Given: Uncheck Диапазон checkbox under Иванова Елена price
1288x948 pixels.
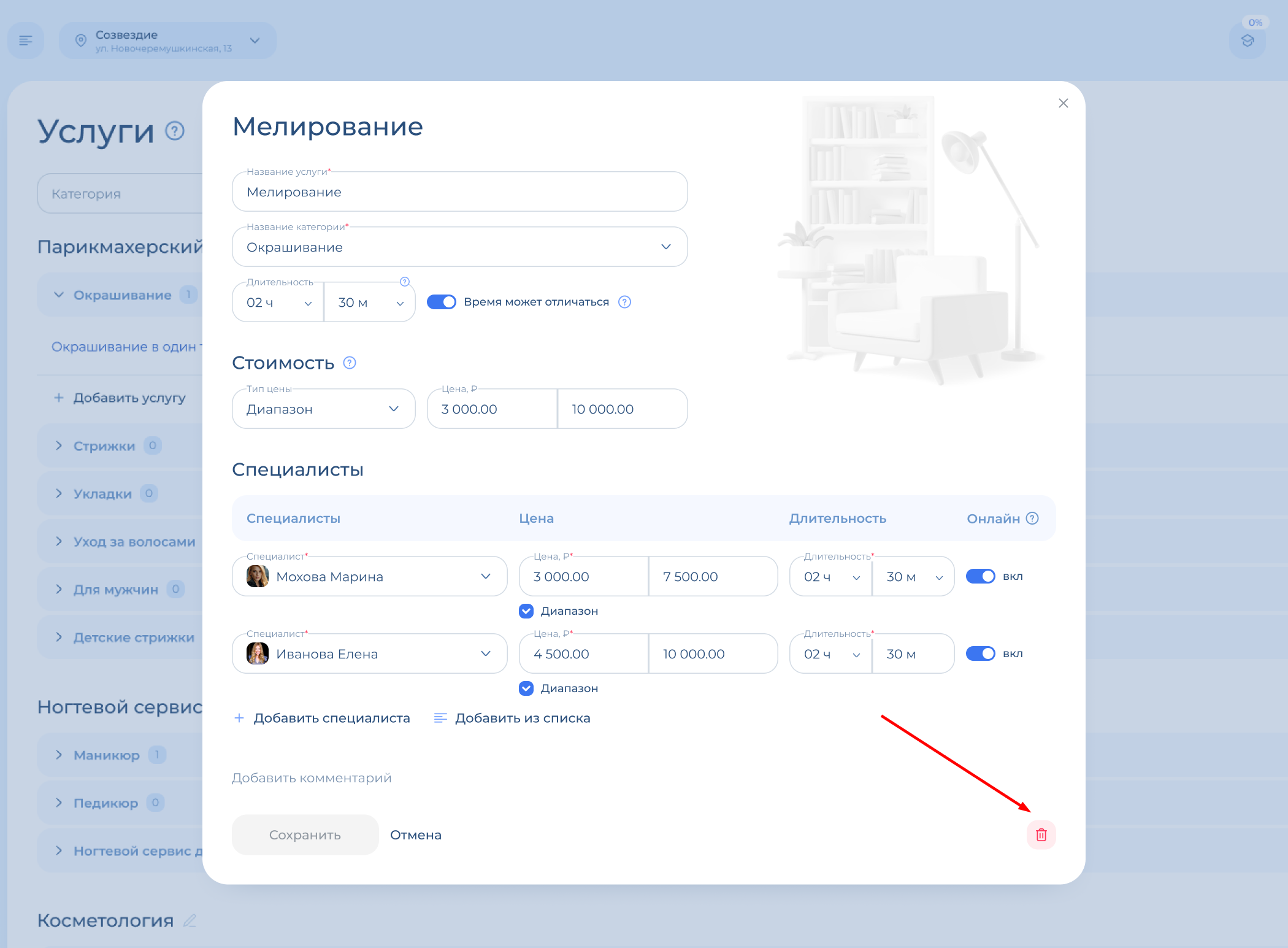Looking at the screenshot, I should click(x=526, y=688).
